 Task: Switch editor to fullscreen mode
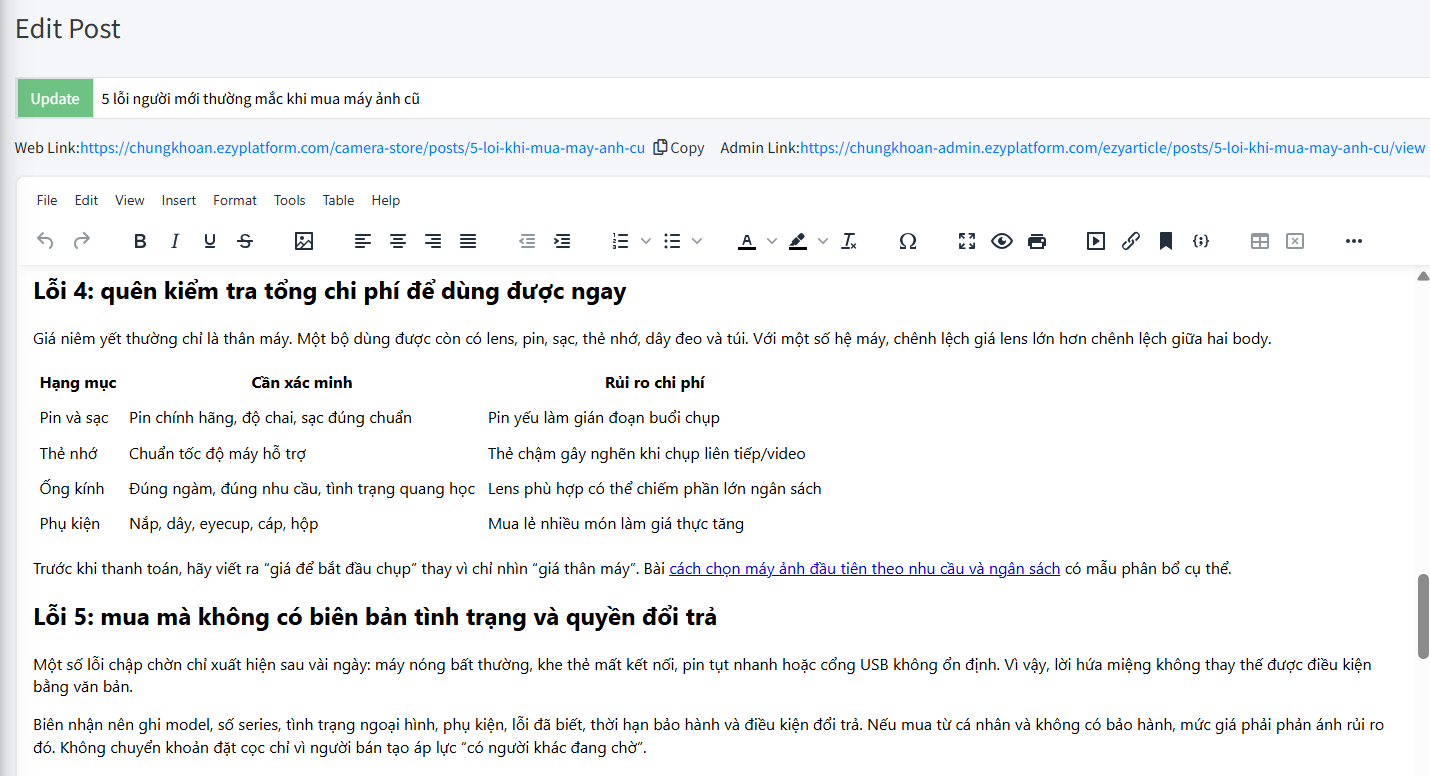(967, 241)
